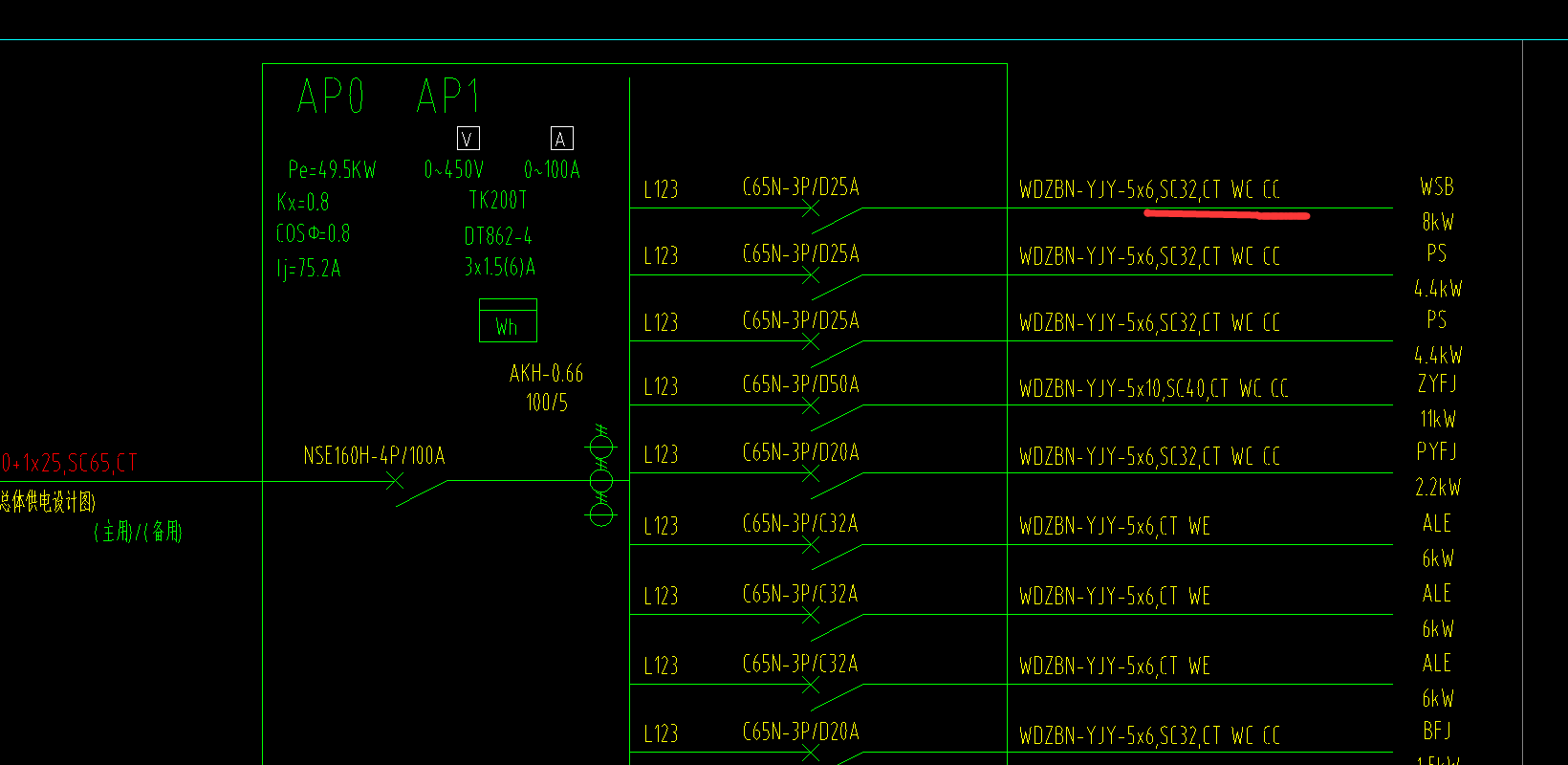Pick the cable text in the PYFJ circuit row

pyautogui.click(x=1149, y=457)
